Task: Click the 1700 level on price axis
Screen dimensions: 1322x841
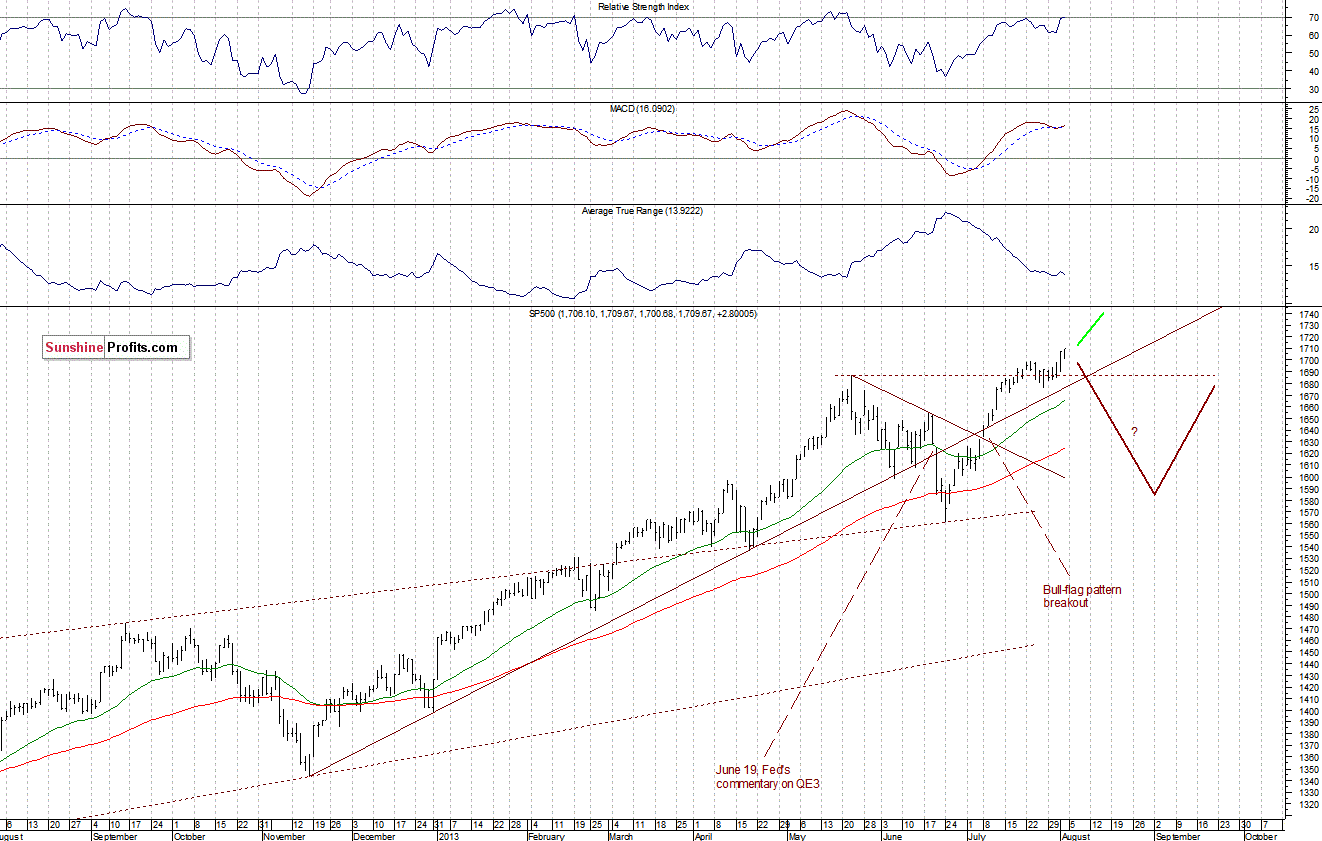Action: (x=1307, y=361)
